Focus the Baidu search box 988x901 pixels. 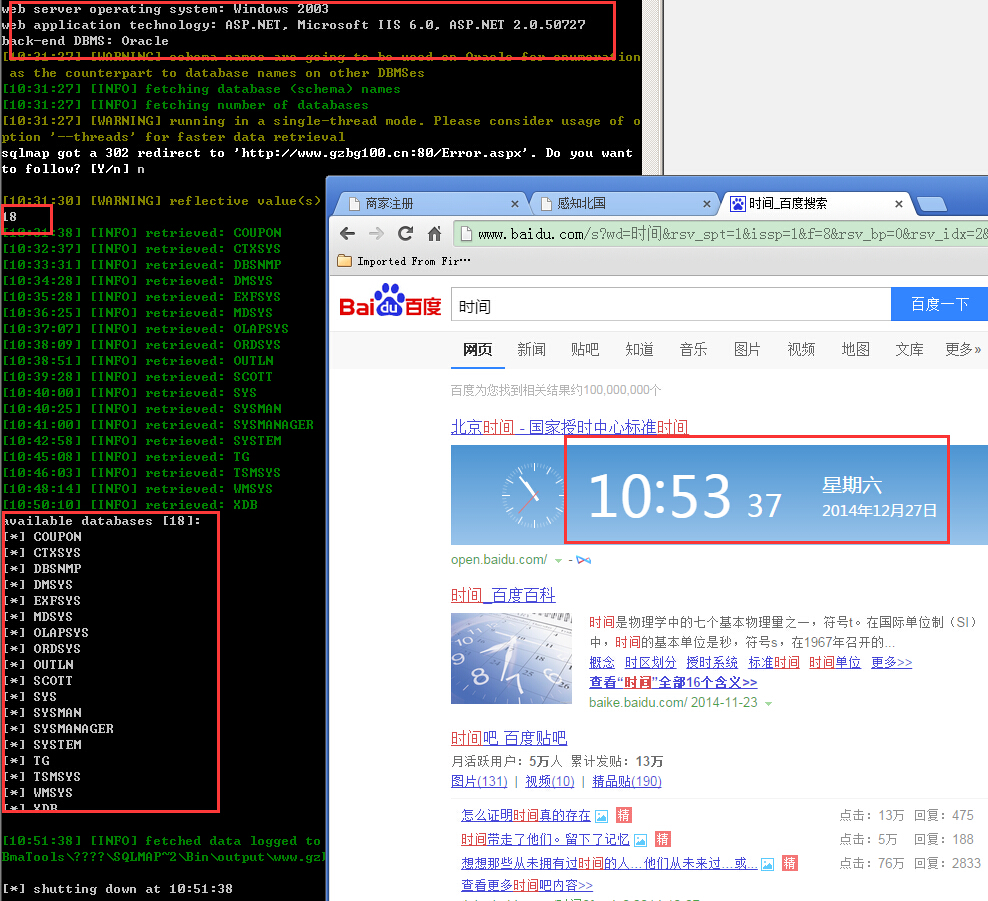(670, 305)
